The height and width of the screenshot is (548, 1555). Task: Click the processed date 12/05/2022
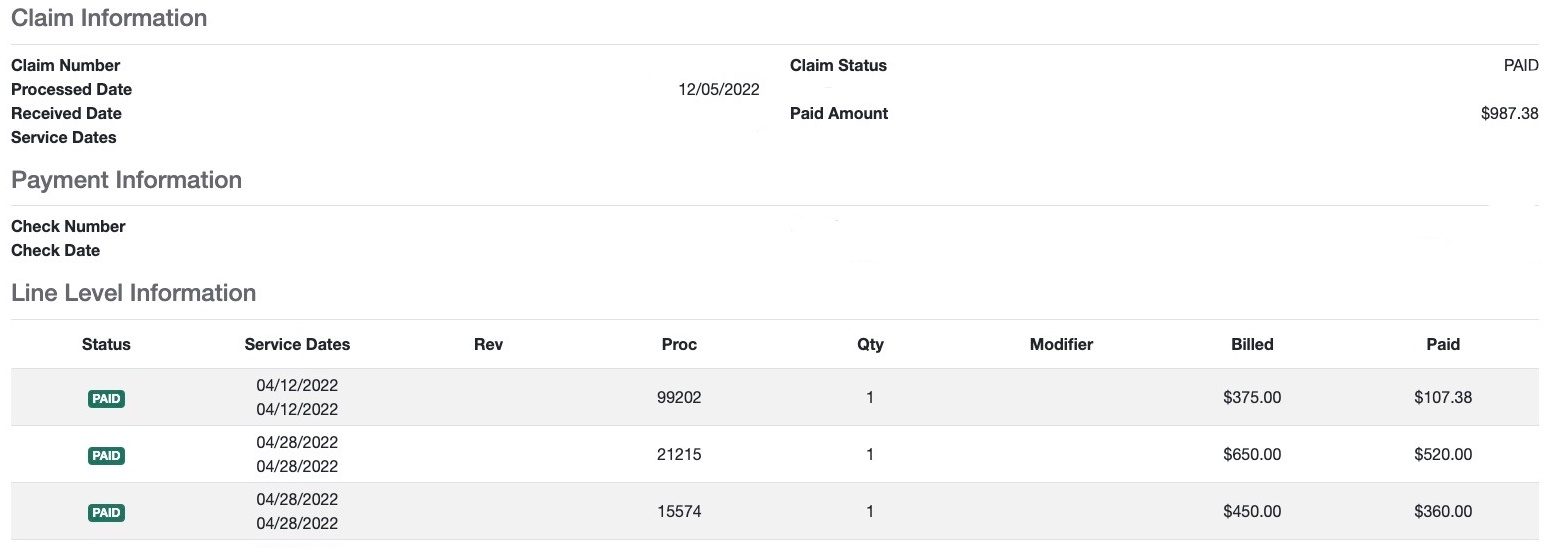coord(718,90)
